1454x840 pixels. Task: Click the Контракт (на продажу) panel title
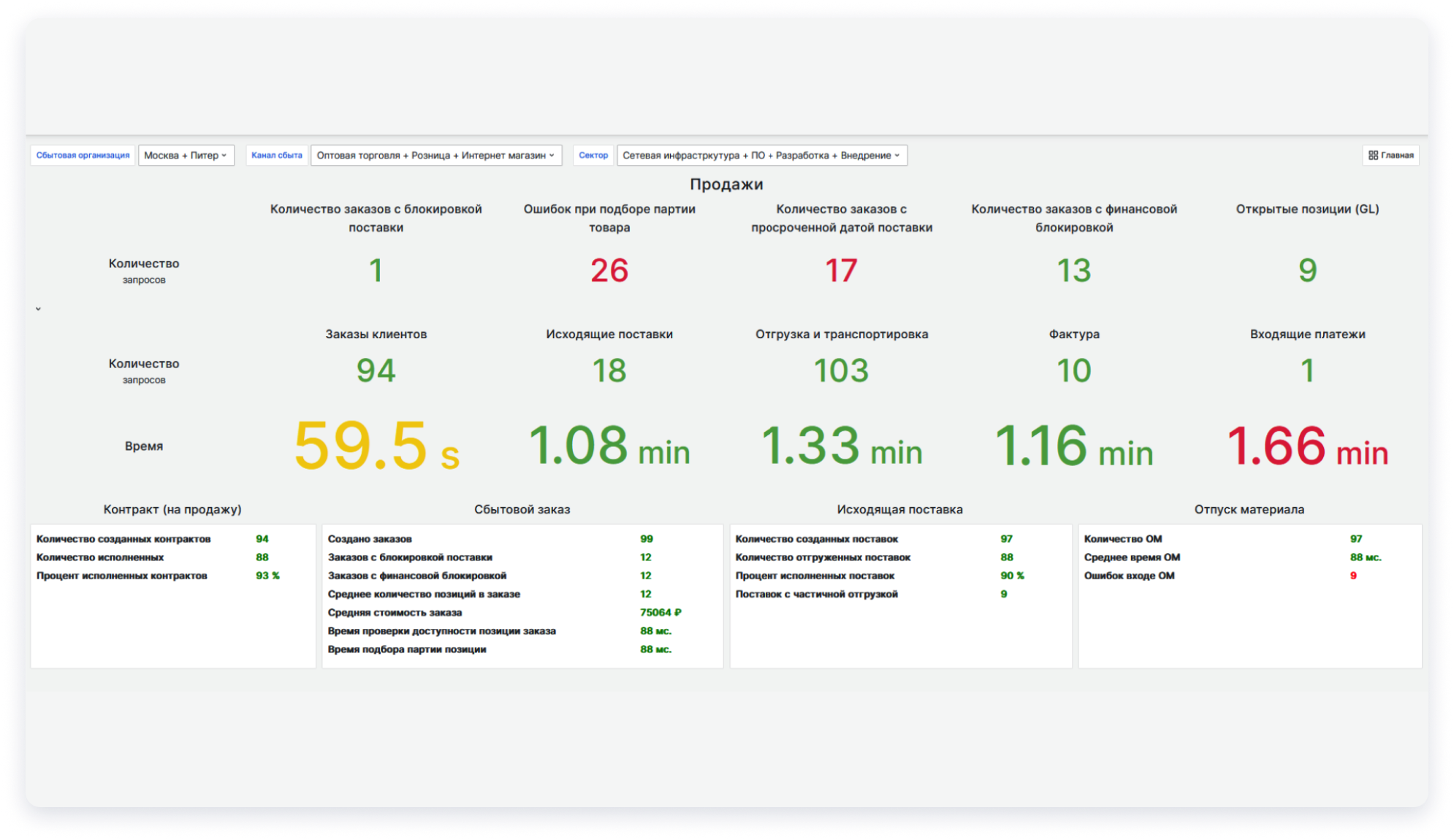click(x=172, y=509)
